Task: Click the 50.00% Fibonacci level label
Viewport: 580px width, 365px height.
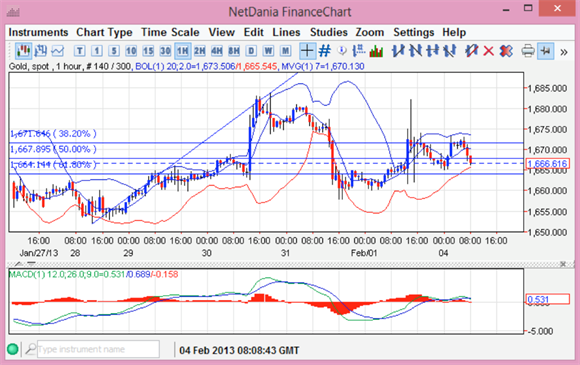Action: tap(54, 149)
